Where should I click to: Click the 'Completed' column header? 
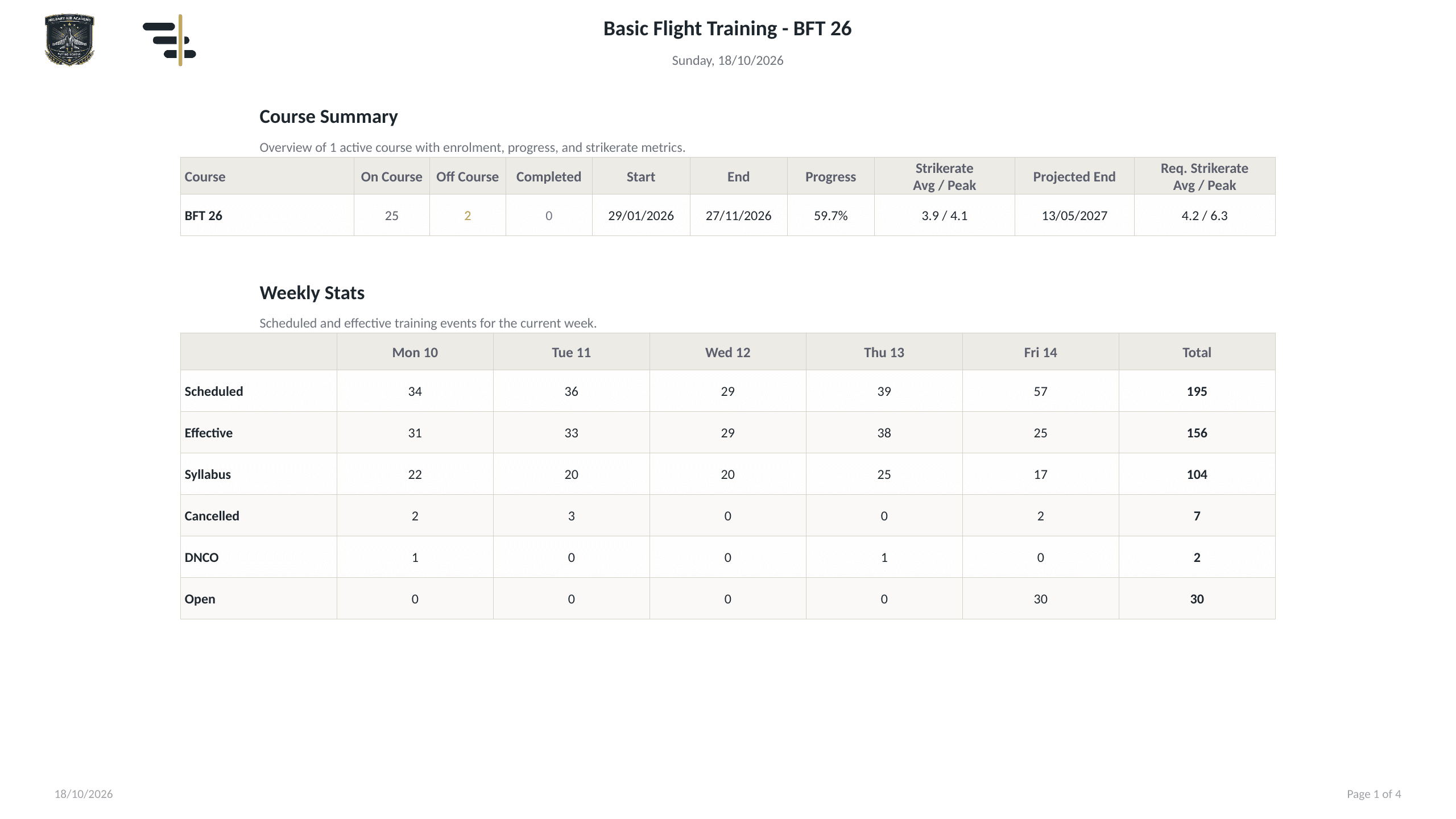coord(549,177)
